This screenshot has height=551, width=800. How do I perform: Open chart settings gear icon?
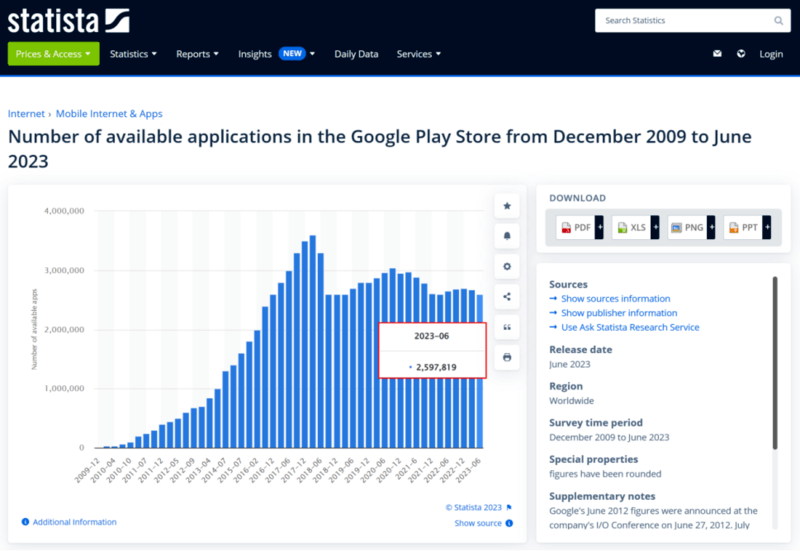coord(507,266)
